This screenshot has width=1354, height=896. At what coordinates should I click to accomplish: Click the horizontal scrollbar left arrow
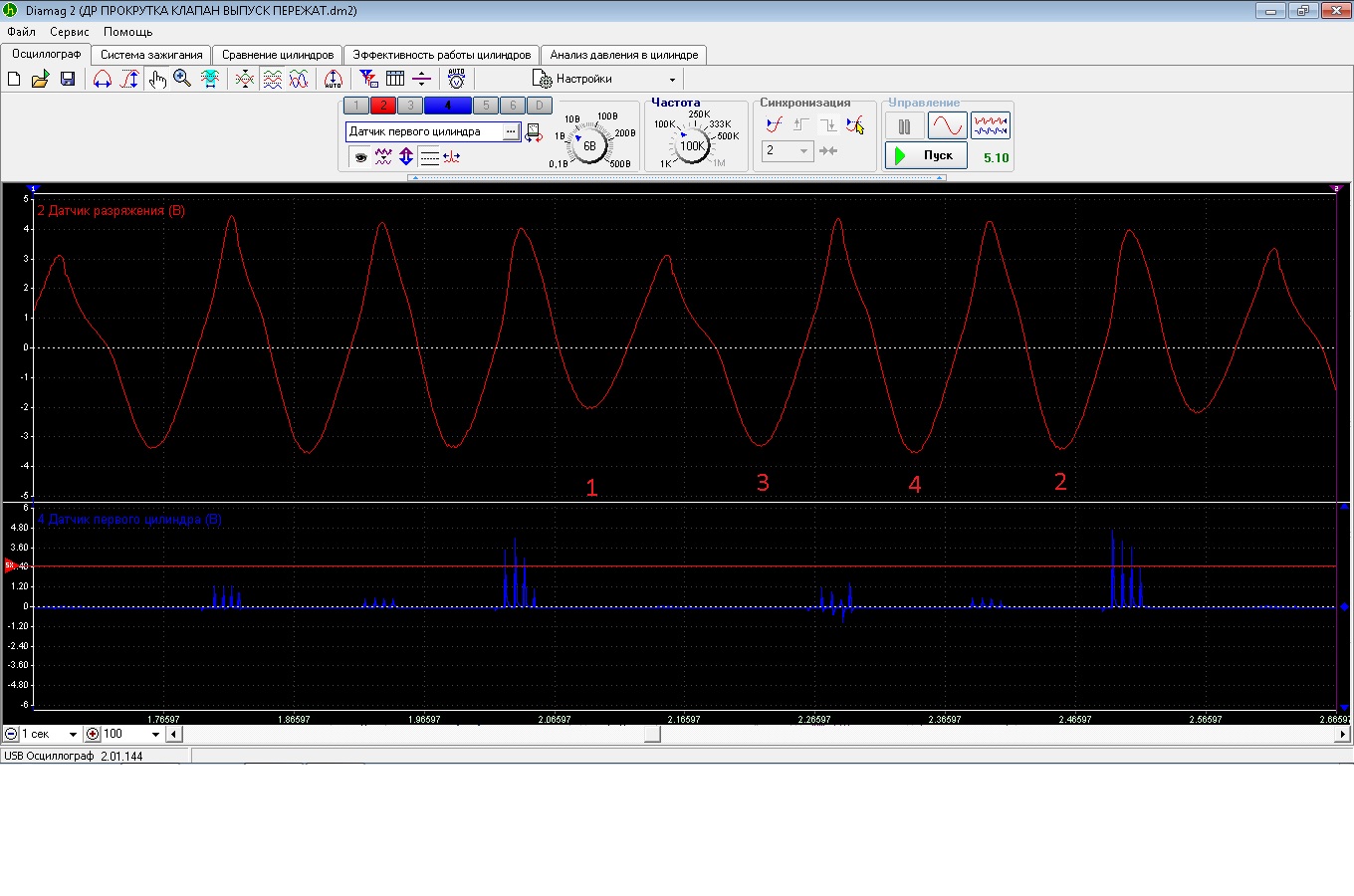point(173,735)
